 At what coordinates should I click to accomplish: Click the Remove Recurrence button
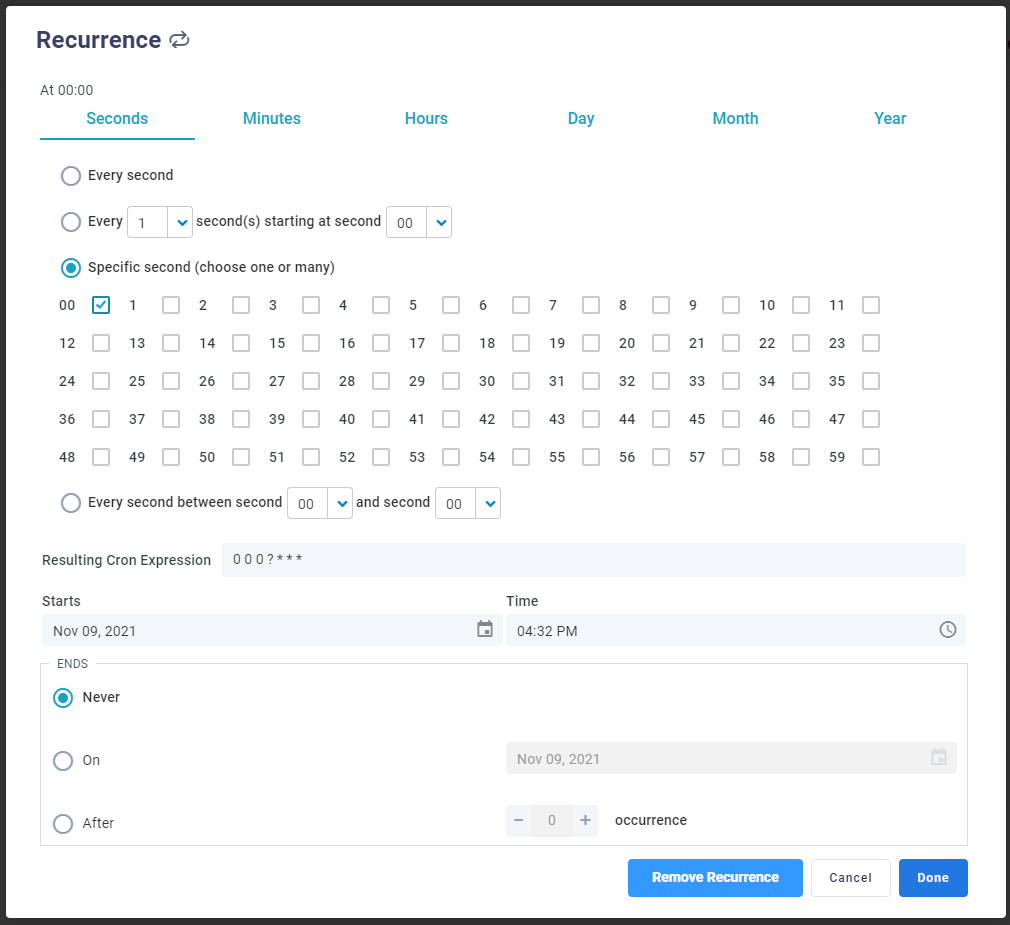715,878
